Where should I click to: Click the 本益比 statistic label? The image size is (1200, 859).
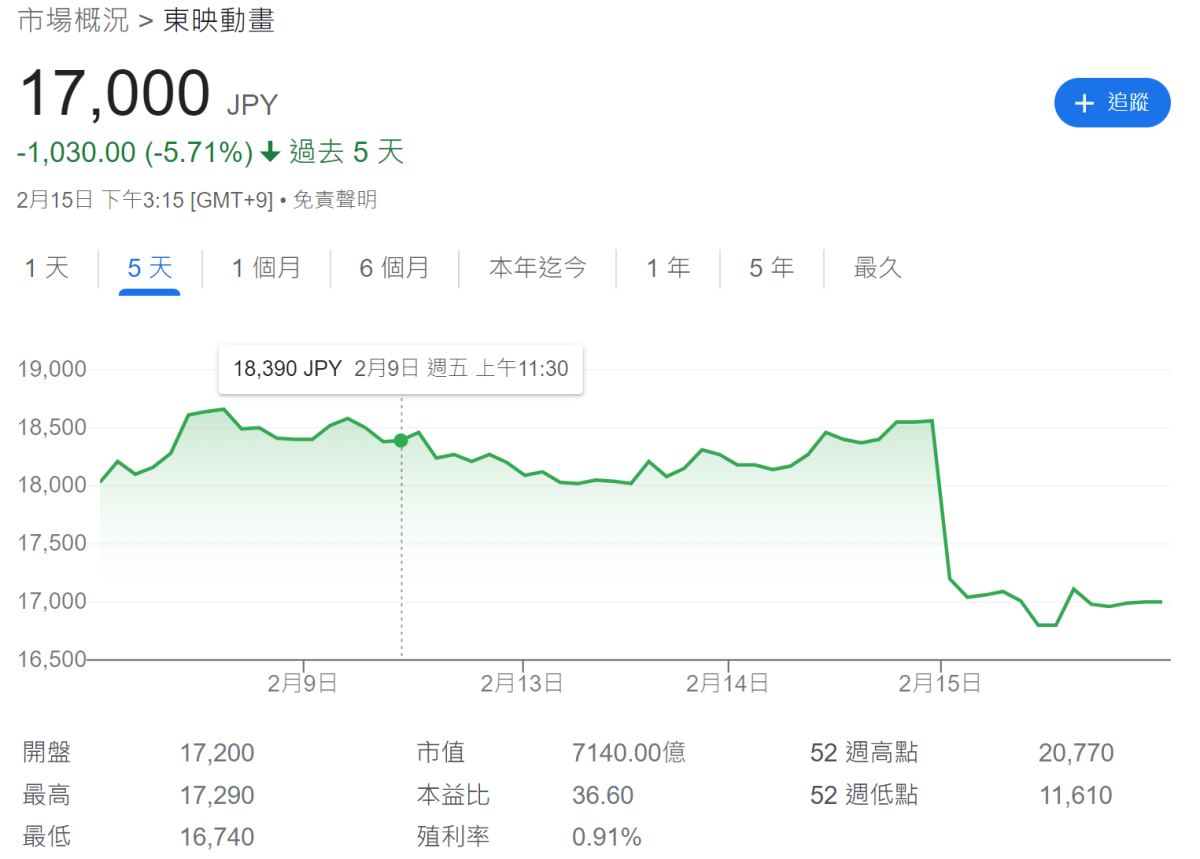click(453, 796)
